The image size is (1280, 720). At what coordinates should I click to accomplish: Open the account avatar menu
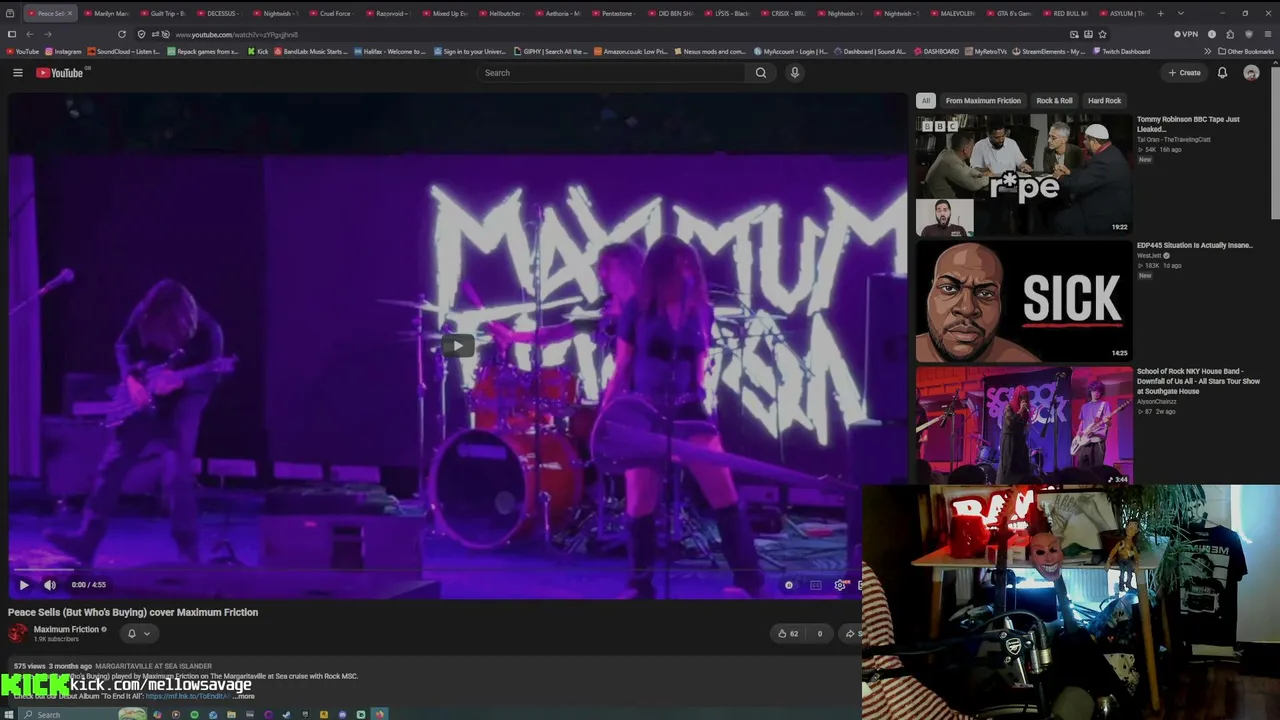1251,73
